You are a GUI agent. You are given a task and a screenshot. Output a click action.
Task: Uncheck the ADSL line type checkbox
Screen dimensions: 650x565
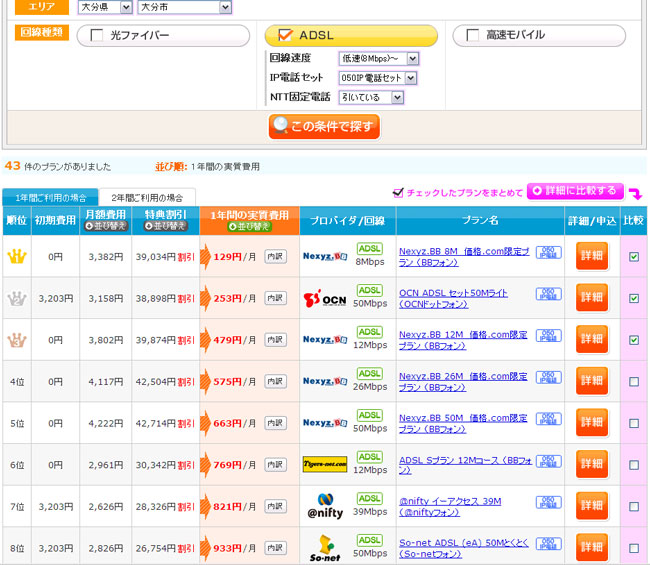(285, 35)
